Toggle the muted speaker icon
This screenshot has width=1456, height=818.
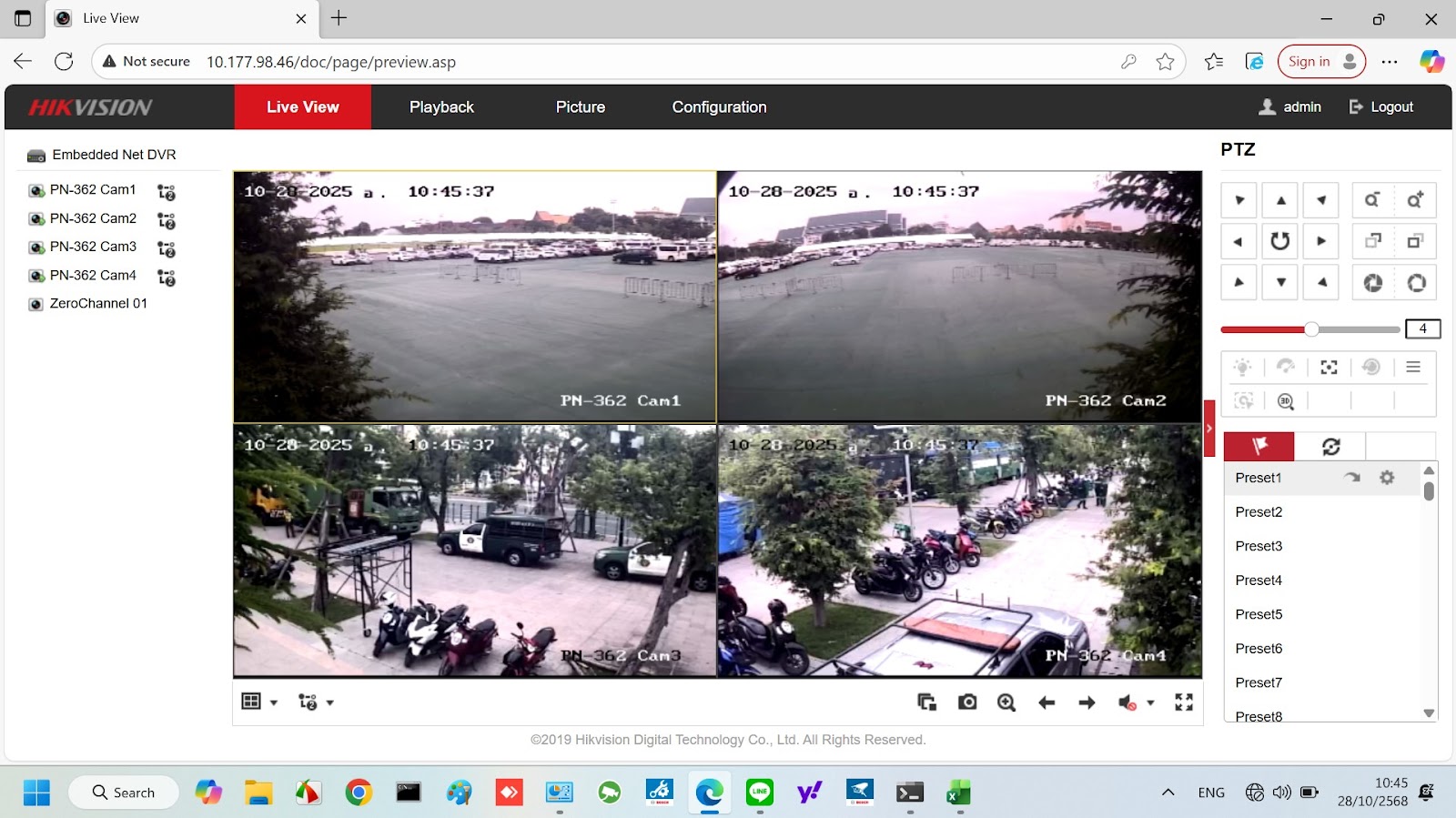(1127, 702)
